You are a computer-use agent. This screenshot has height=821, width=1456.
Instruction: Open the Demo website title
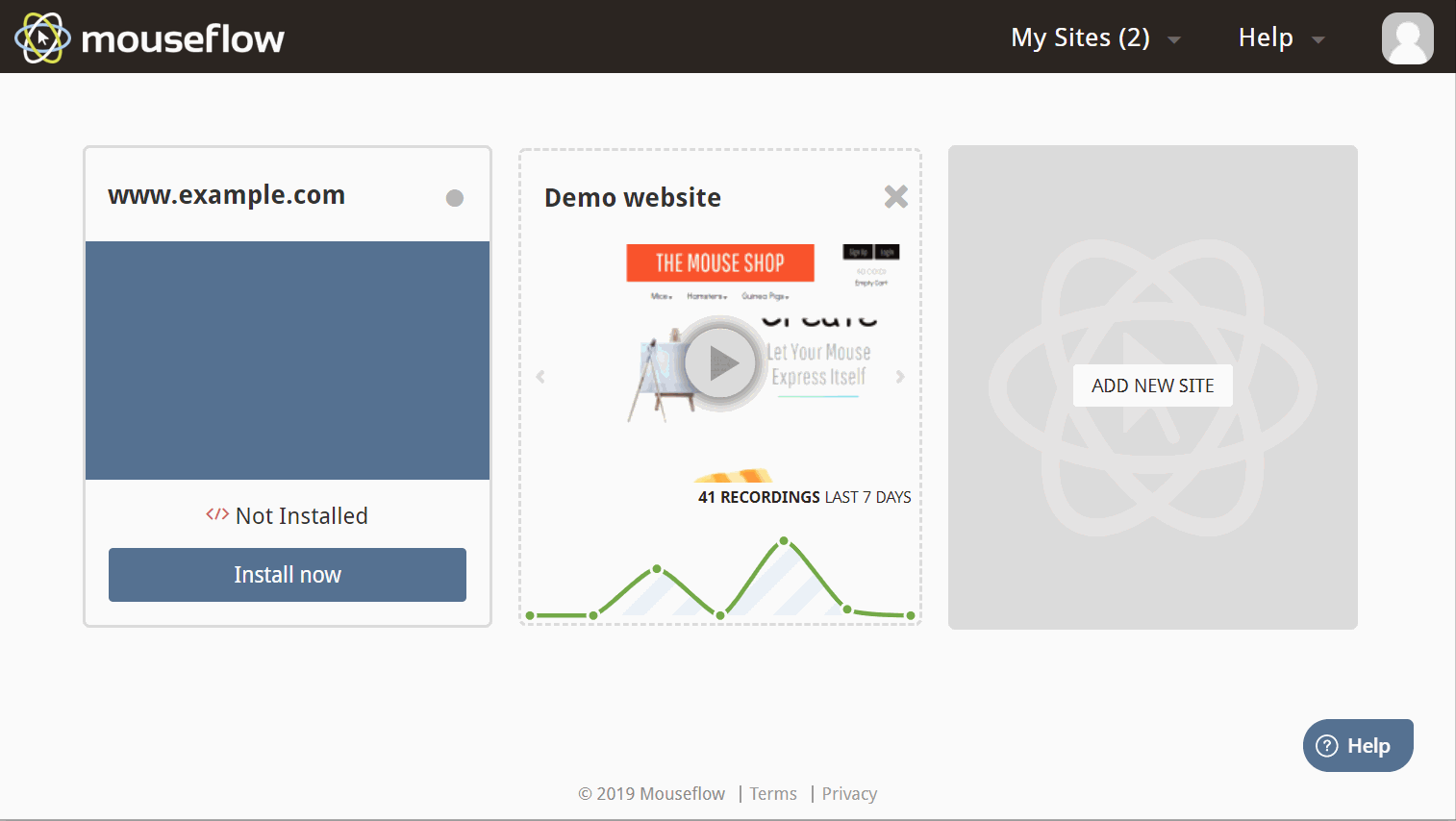(x=633, y=198)
